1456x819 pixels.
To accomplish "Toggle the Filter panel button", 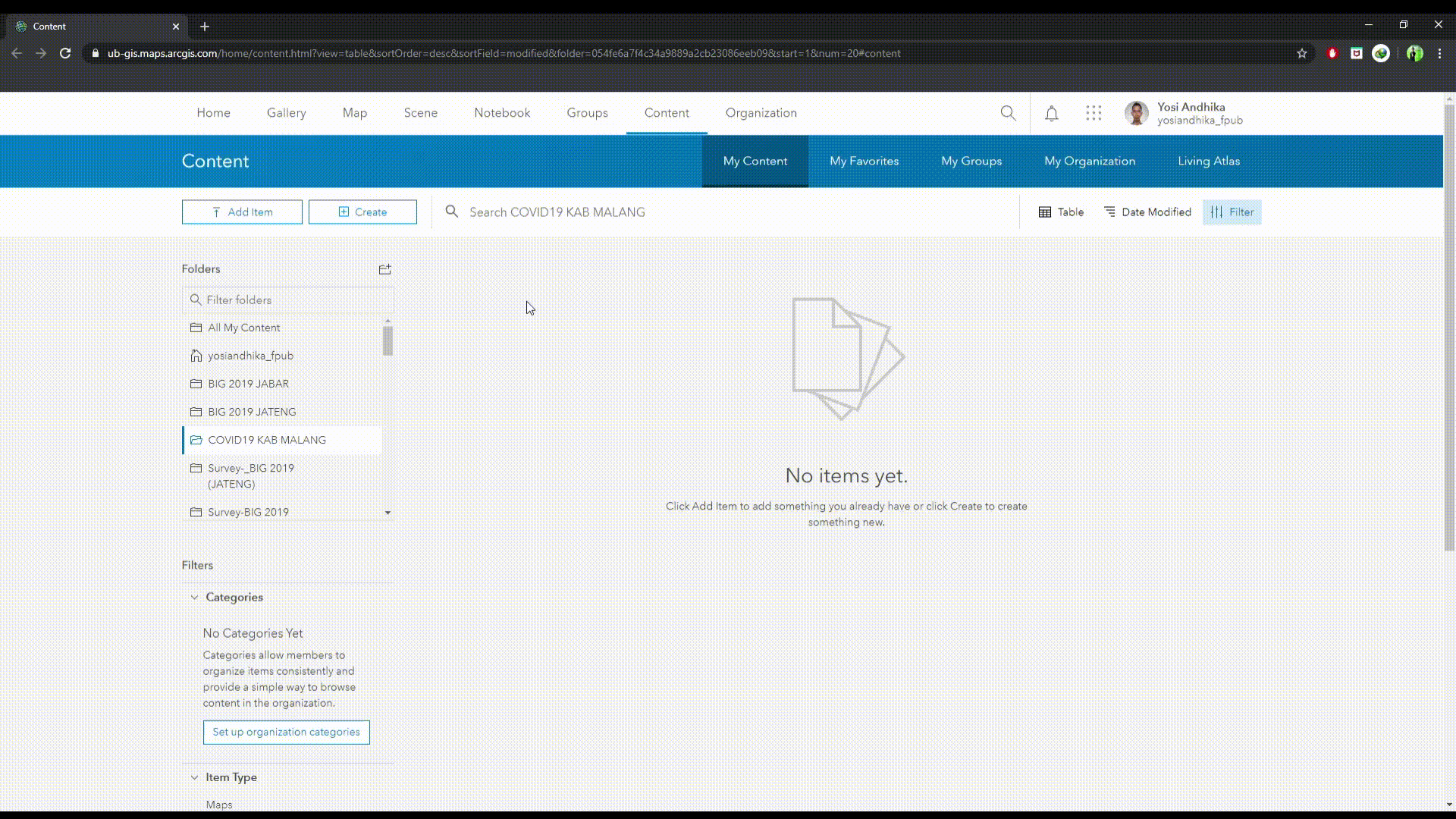I will click(1232, 212).
